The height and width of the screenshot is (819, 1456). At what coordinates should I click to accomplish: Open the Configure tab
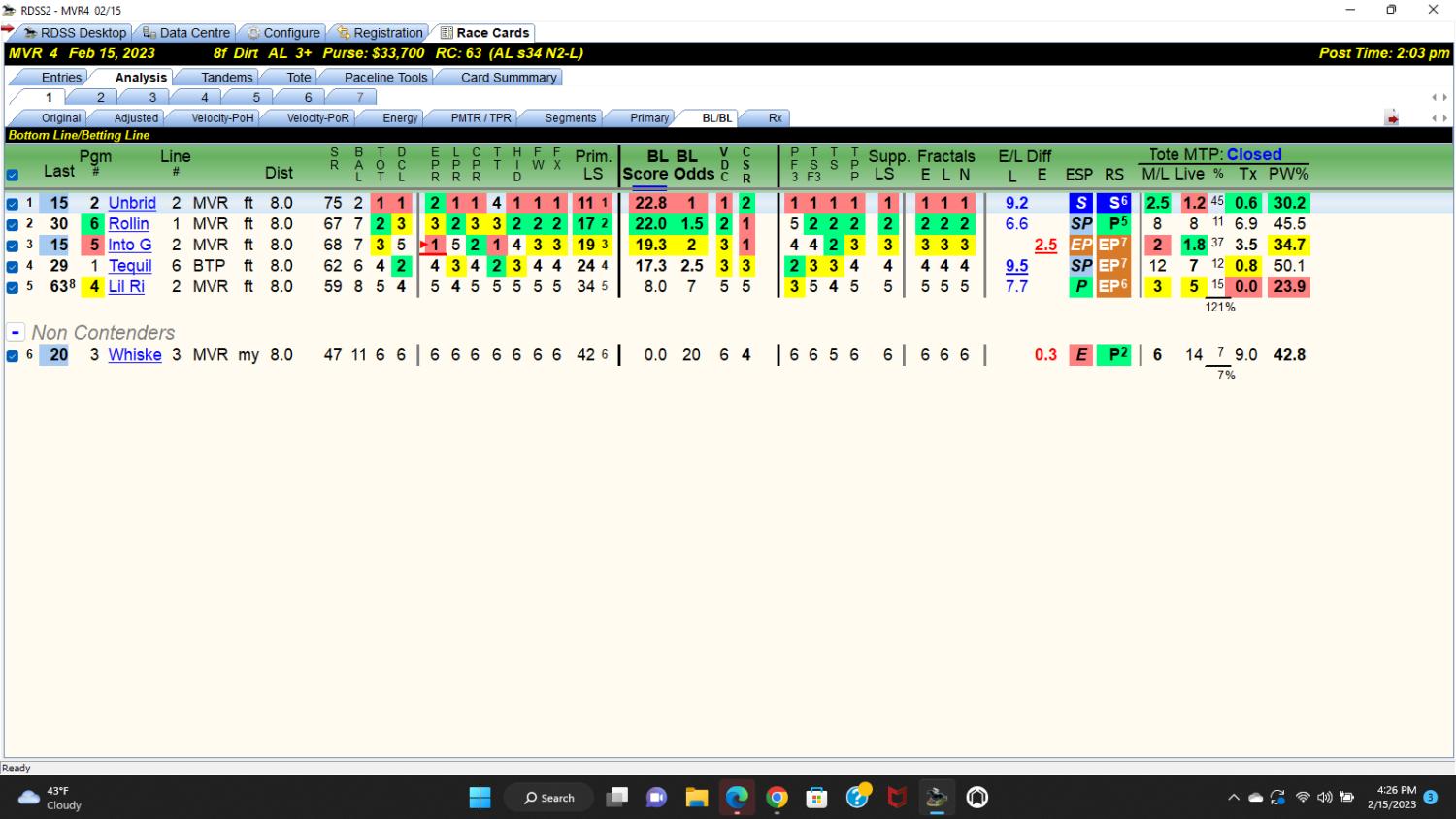click(282, 32)
